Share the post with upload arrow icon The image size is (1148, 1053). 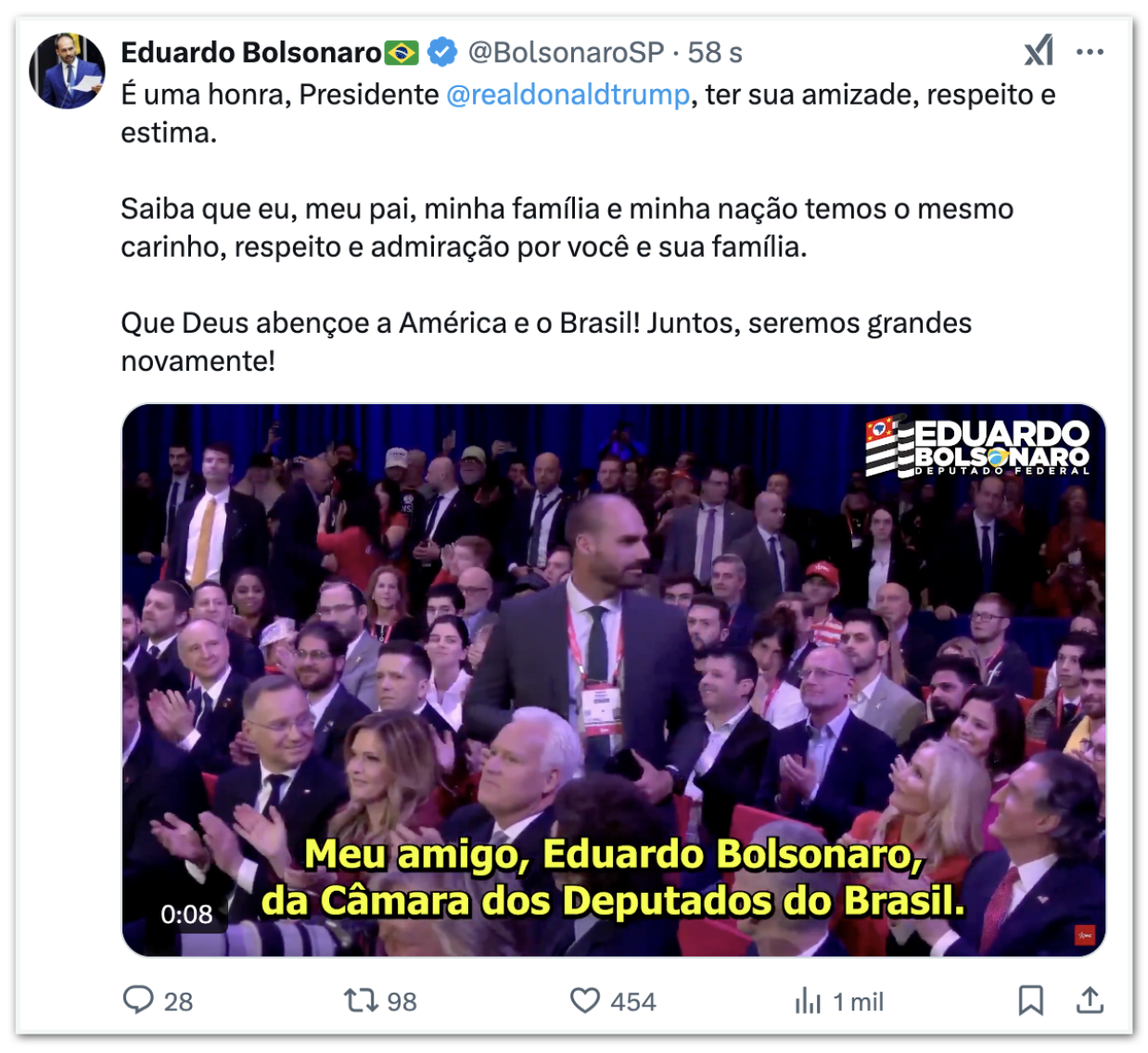point(1090,1000)
